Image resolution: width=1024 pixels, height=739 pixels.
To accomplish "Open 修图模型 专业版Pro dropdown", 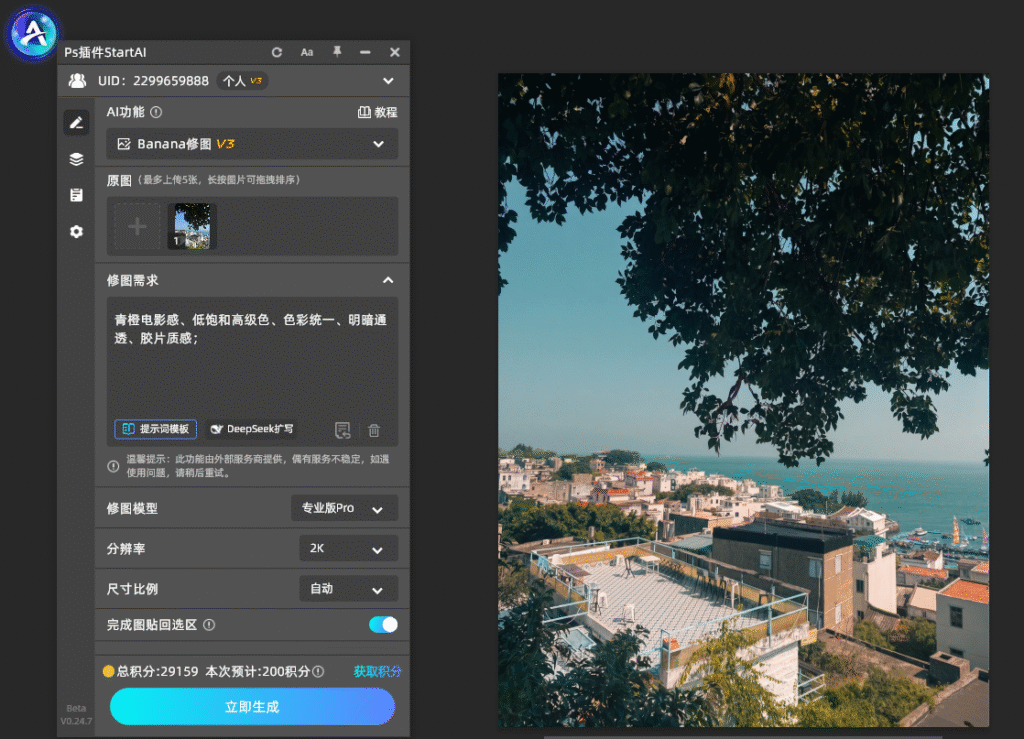I will coord(344,509).
